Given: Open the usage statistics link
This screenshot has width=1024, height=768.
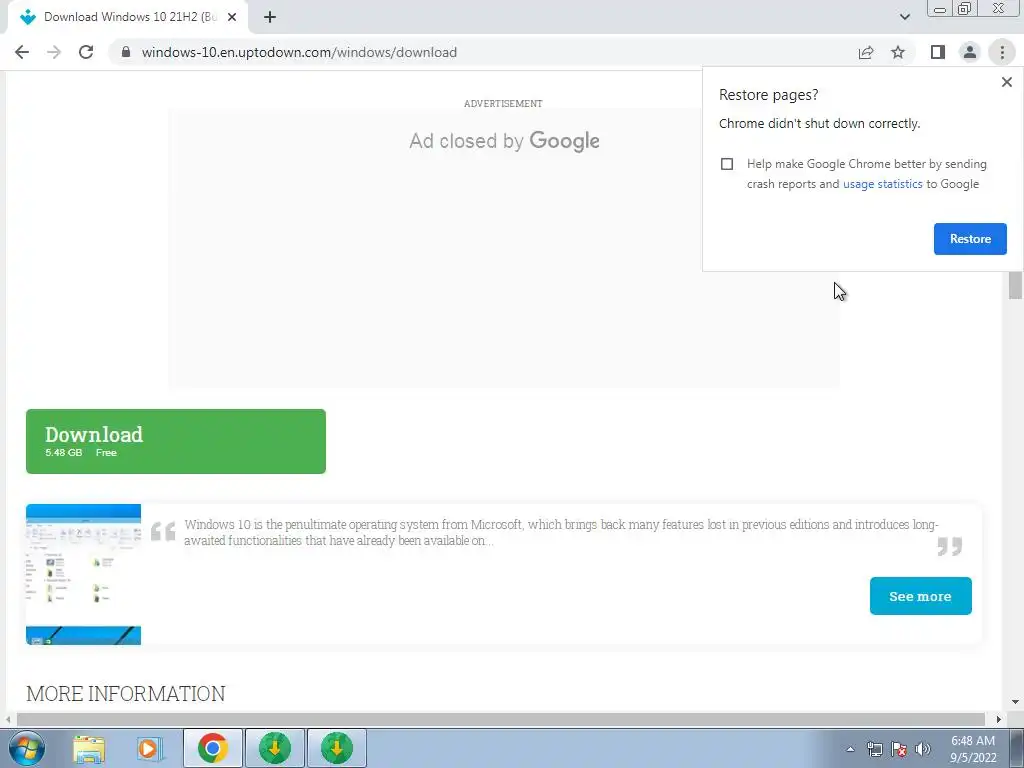Looking at the screenshot, I should (x=882, y=184).
